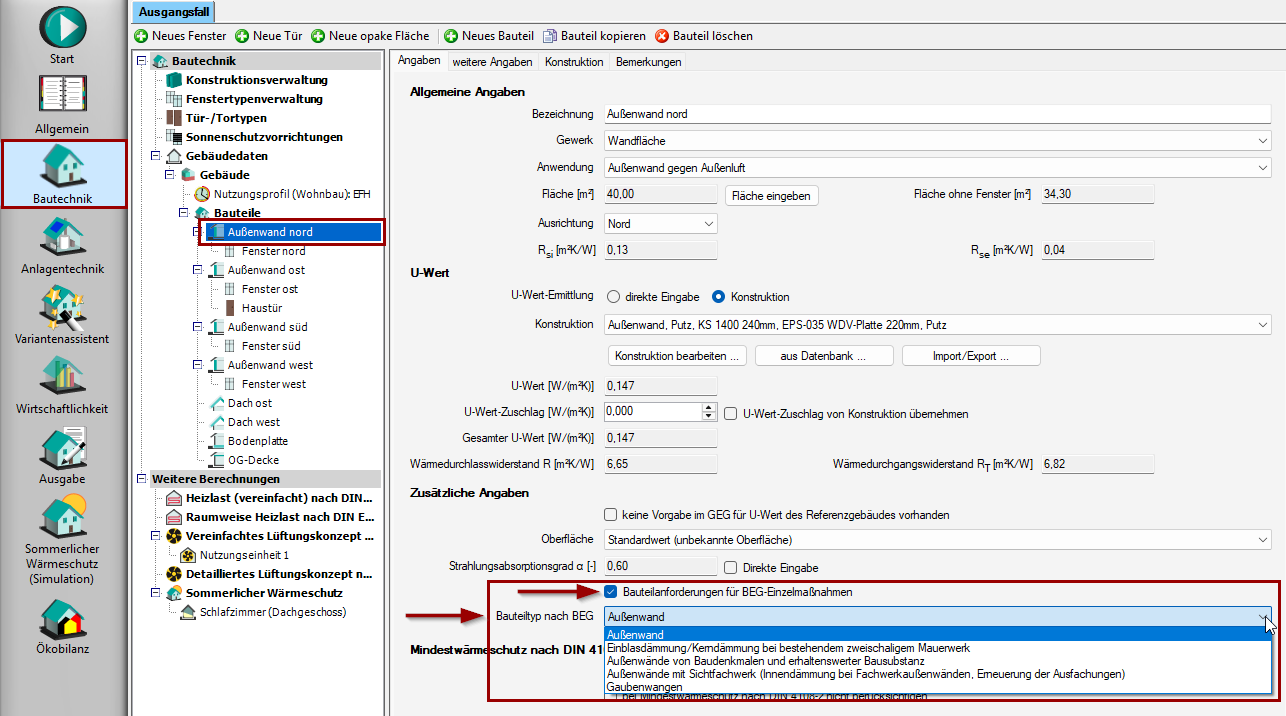Open the Gewerk dropdown showing Wandfläche
The image size is (1286, 716).
click(x=937, y=141)
